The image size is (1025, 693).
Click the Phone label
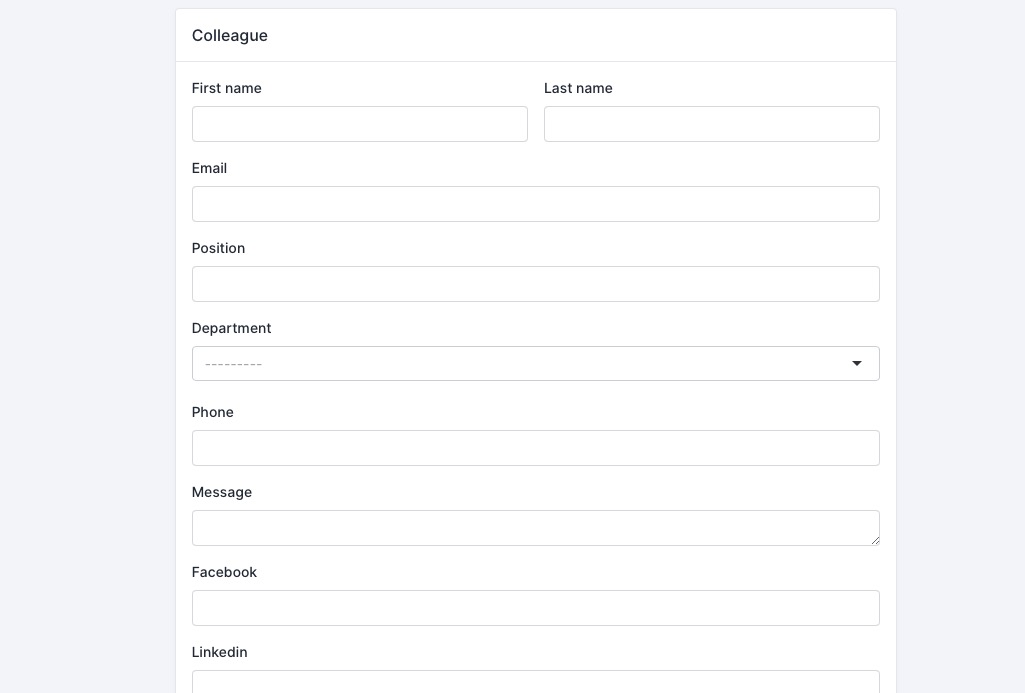213,412
